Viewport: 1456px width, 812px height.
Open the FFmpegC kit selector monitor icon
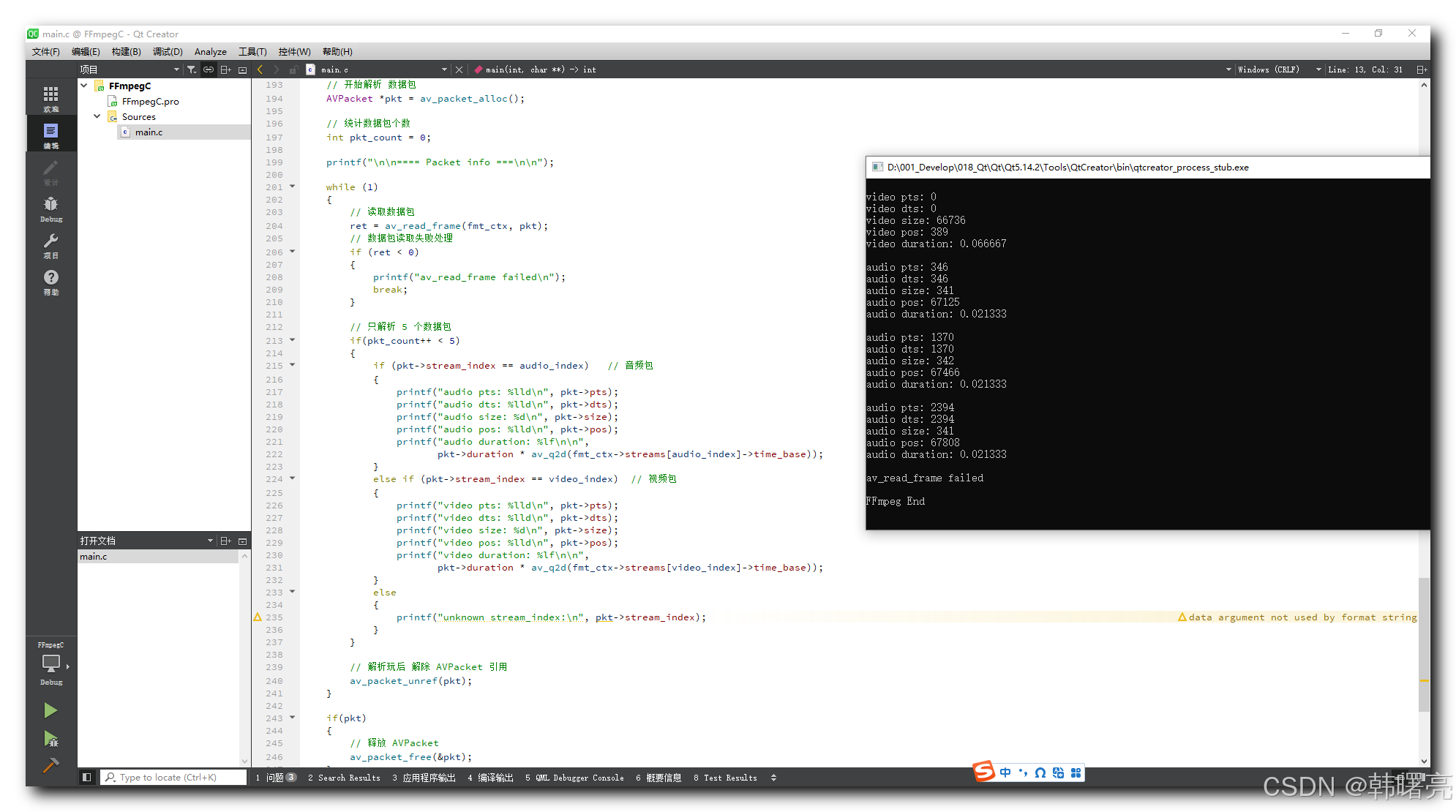click(50, 663)
